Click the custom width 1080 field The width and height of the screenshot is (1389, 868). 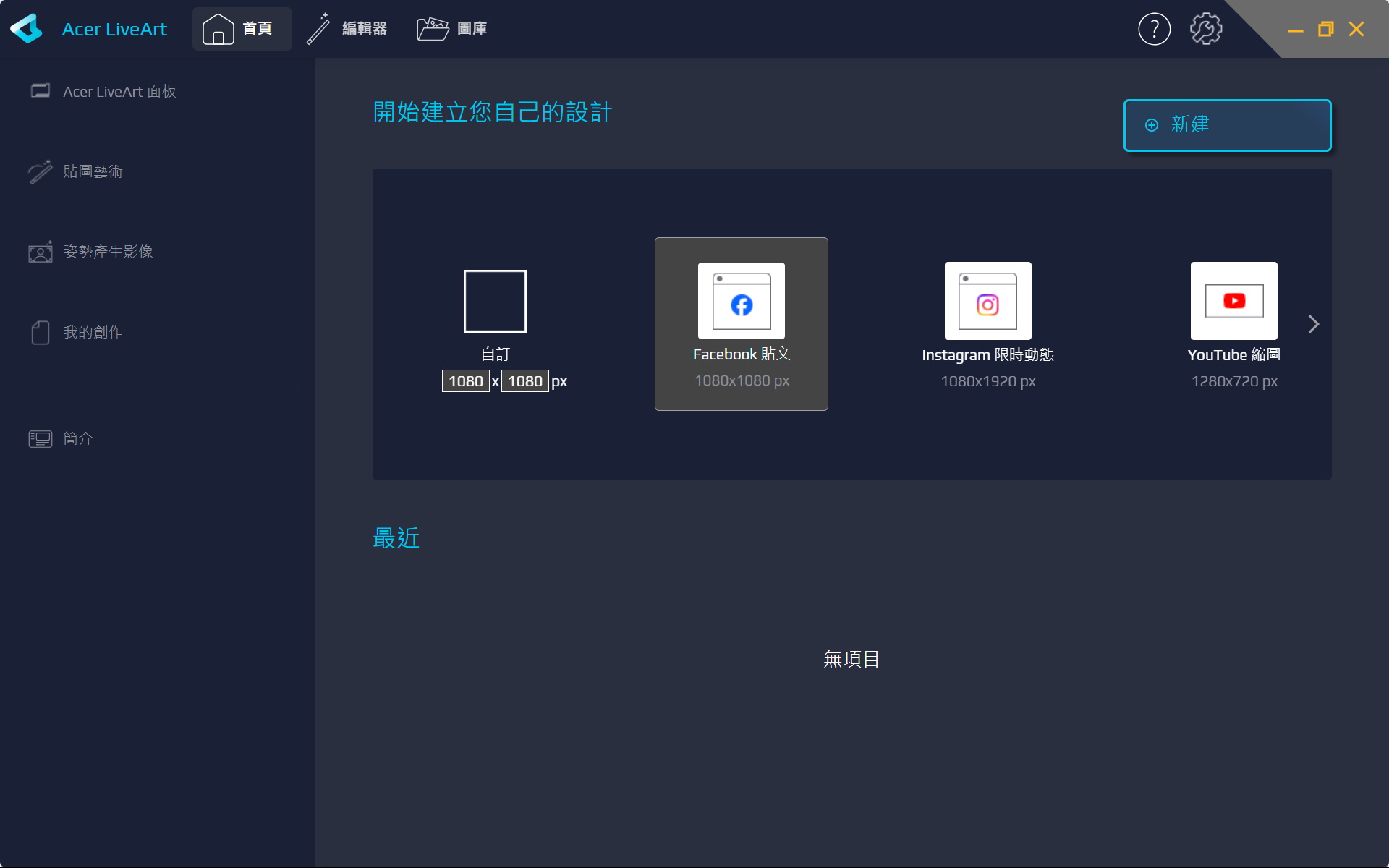pos(465,381)
